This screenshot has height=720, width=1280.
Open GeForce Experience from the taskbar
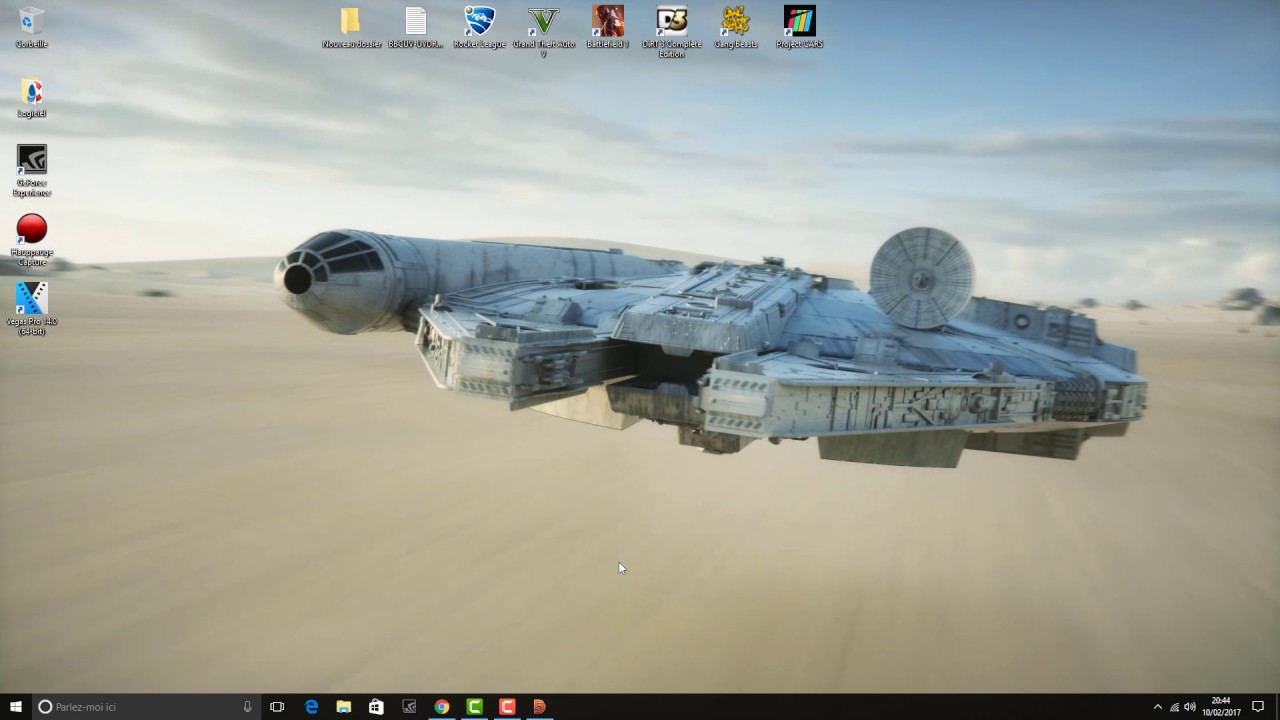[x=409, y=707]
